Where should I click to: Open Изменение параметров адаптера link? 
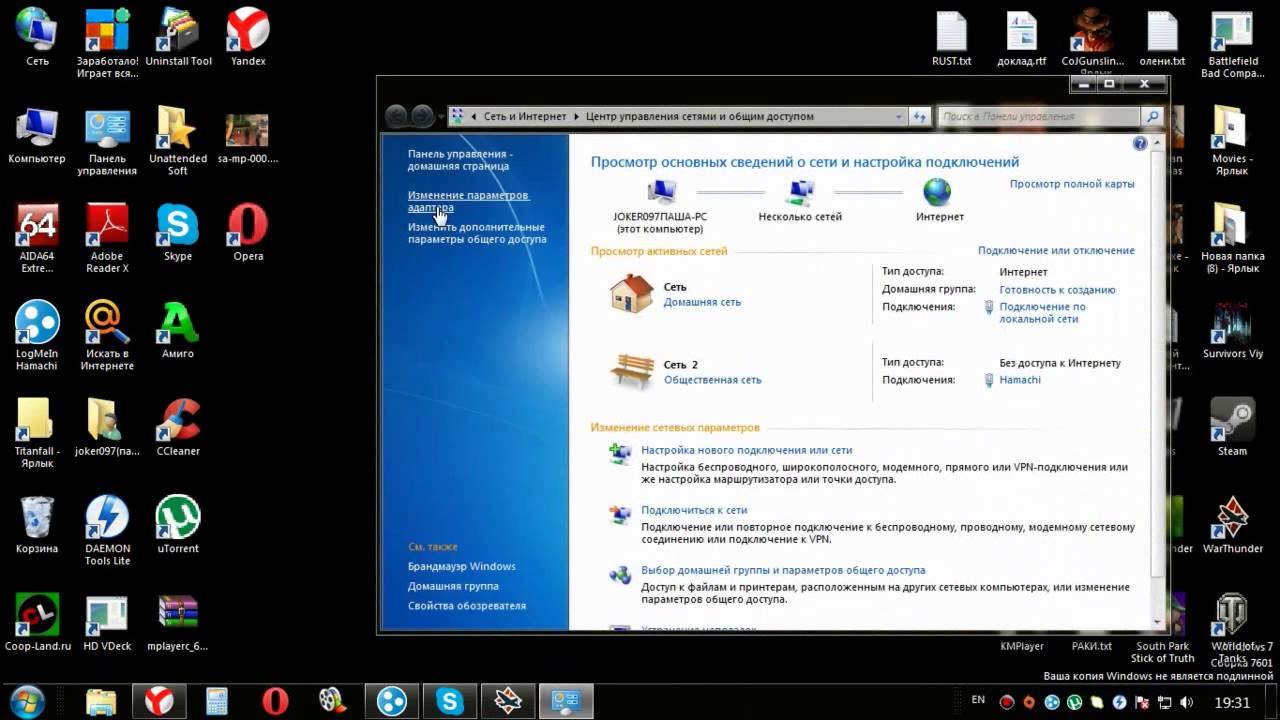468,201
